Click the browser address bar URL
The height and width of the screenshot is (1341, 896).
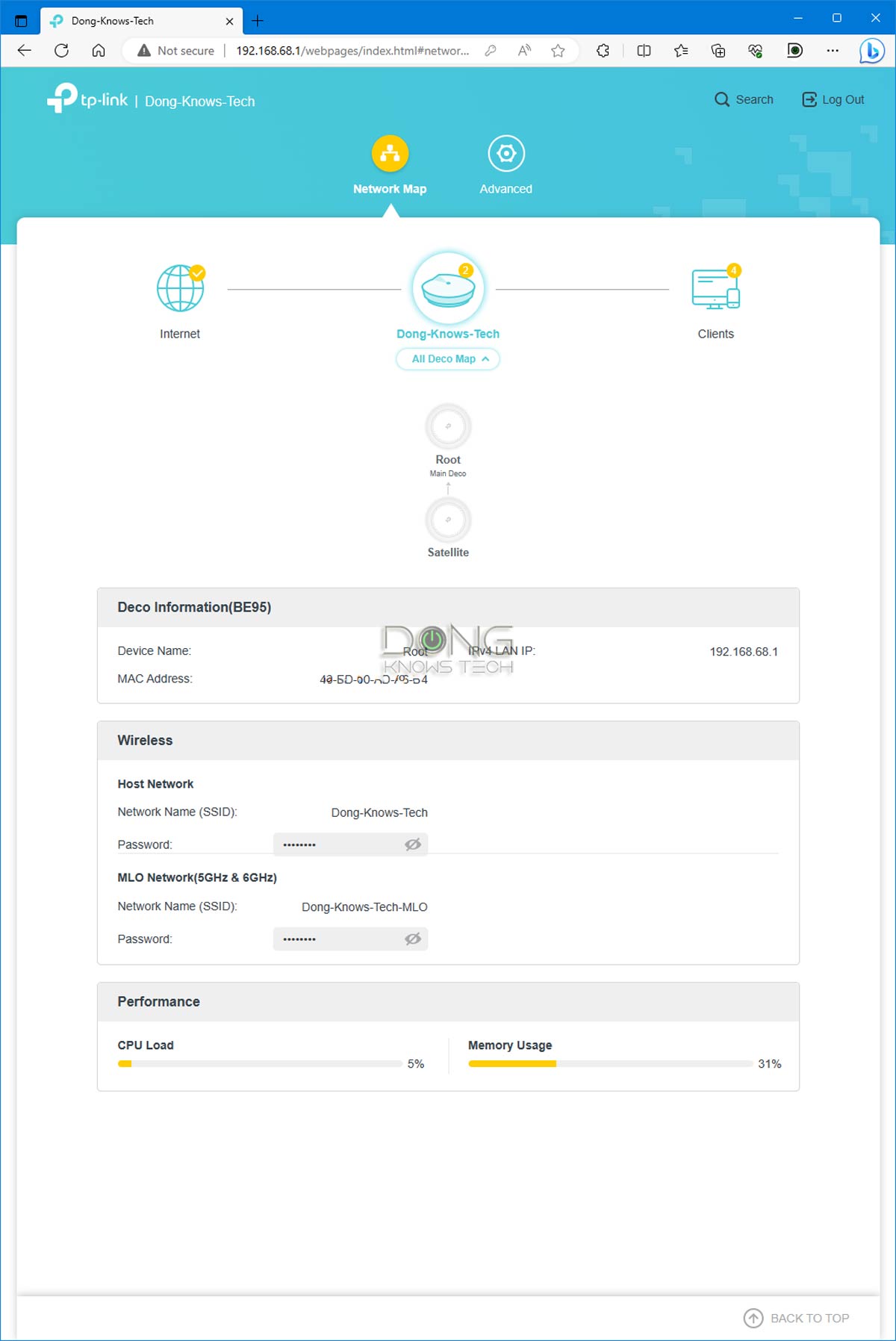(x=353, y=51)
